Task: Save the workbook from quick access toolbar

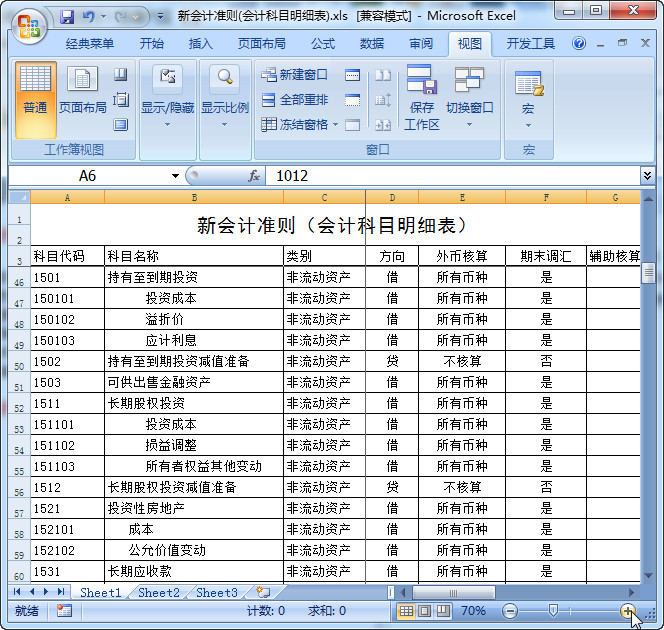Action: pyautogui.click(x=67, y=17)
